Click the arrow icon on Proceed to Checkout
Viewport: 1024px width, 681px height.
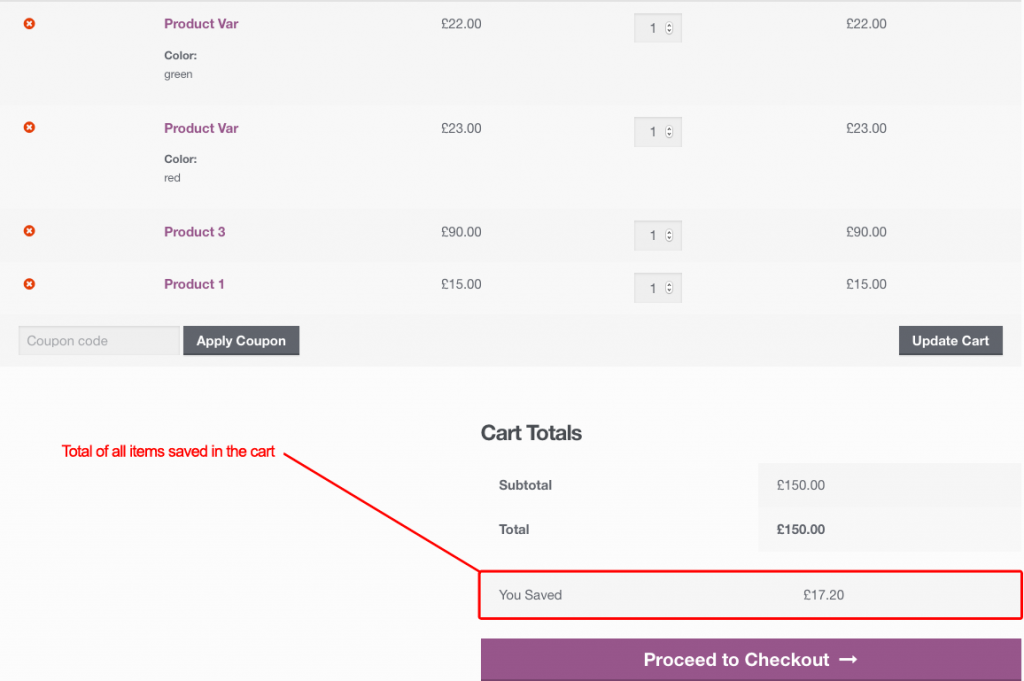tap(848, 659)
